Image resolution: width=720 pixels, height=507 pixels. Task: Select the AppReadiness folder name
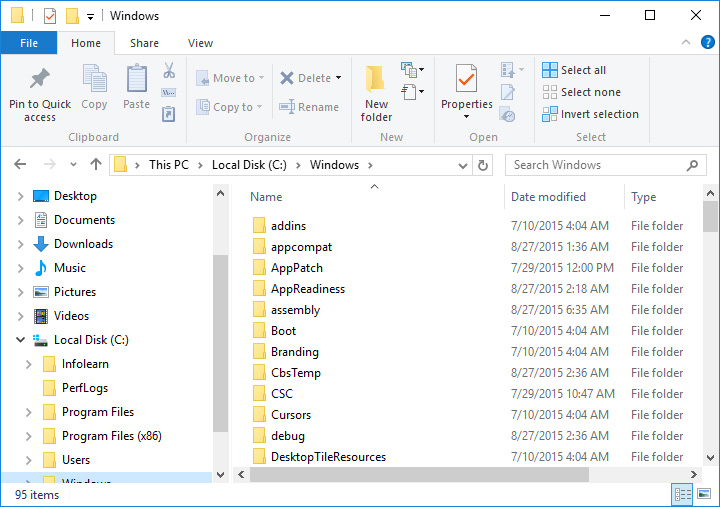pyautogui.click(x=308, y=289)
